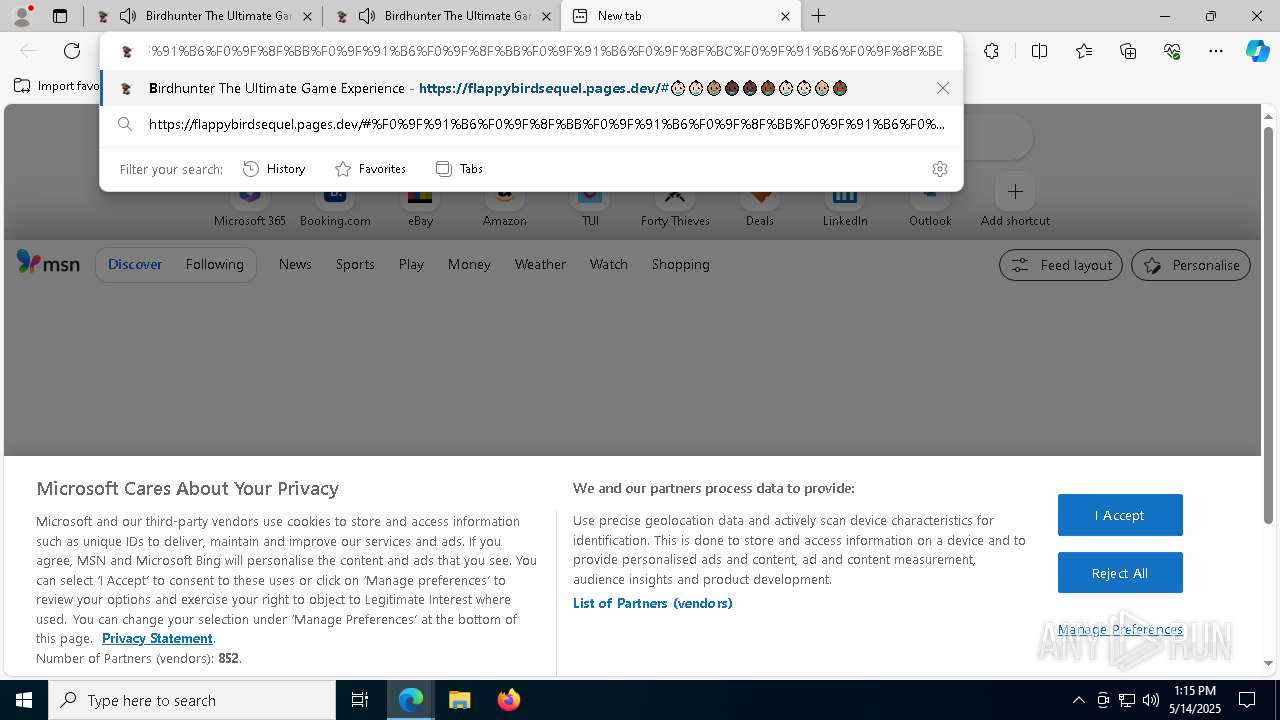The width and height of the screenshot is (1280, 720).
Task: Open Amazon shortcut
Action: coord(504,205)
